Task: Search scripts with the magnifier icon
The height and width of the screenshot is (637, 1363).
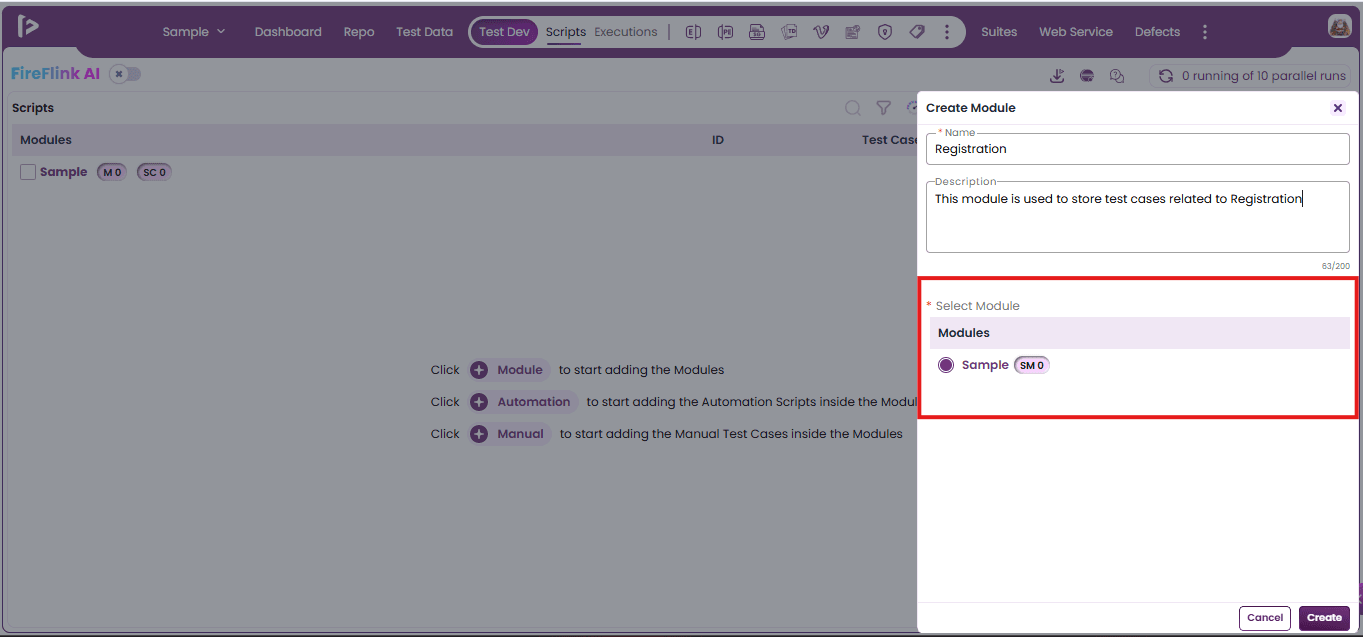Action: tap(853, 108)
